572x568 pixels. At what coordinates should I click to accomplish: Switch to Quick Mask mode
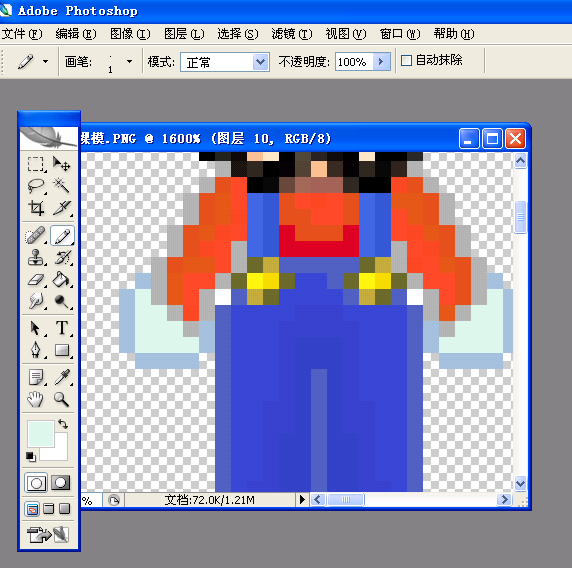pyautogui.click(x=61, y=483)
